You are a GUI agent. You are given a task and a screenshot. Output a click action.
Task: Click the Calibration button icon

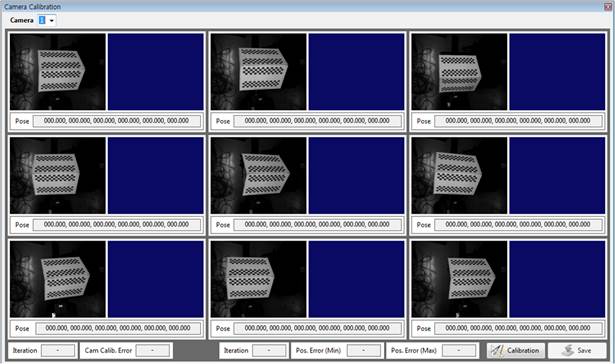[x=498, y=350]
